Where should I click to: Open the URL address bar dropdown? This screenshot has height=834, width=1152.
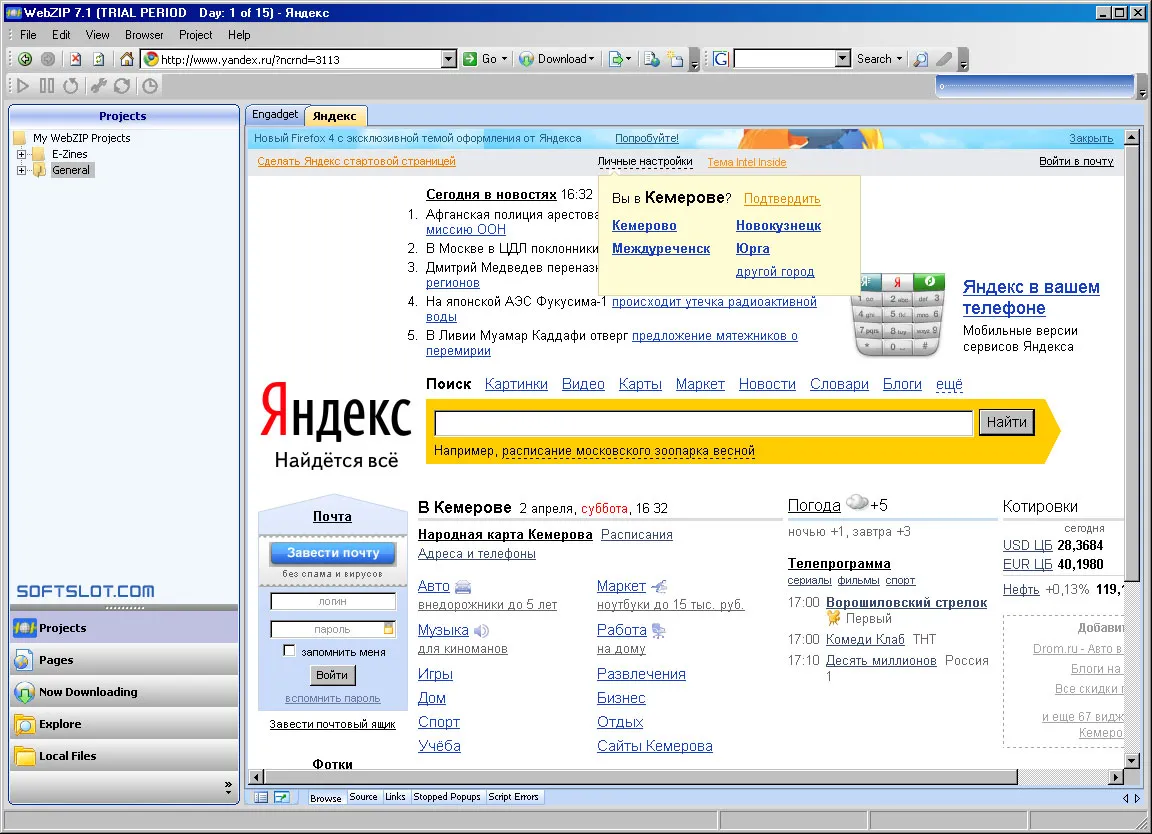point(449,60)
